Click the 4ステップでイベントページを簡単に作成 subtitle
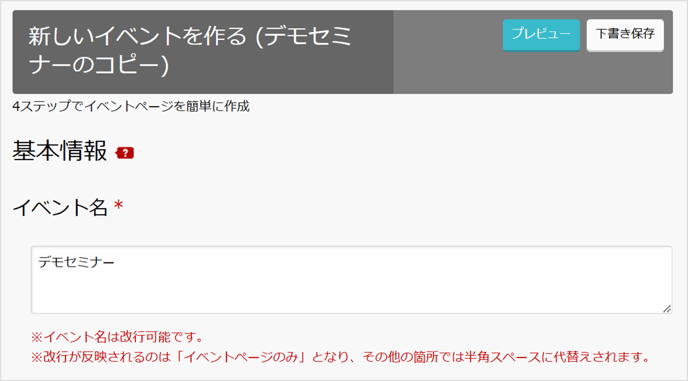 pyautogui.click(x=131, y=106)
